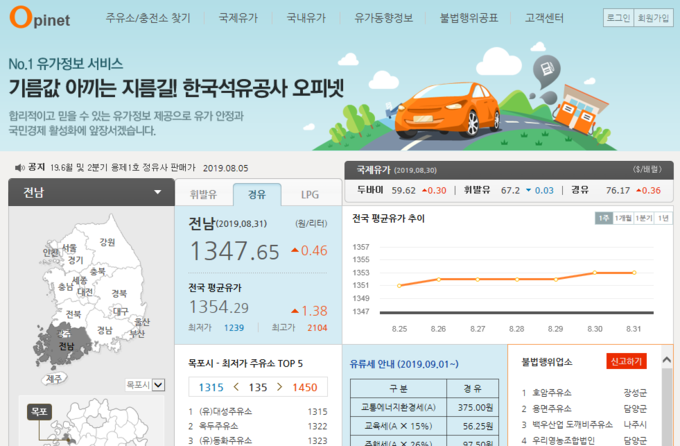This screenshot has height=446, width=680.
Task: Switch to the LPG tab
Action: tap(310, 194)
